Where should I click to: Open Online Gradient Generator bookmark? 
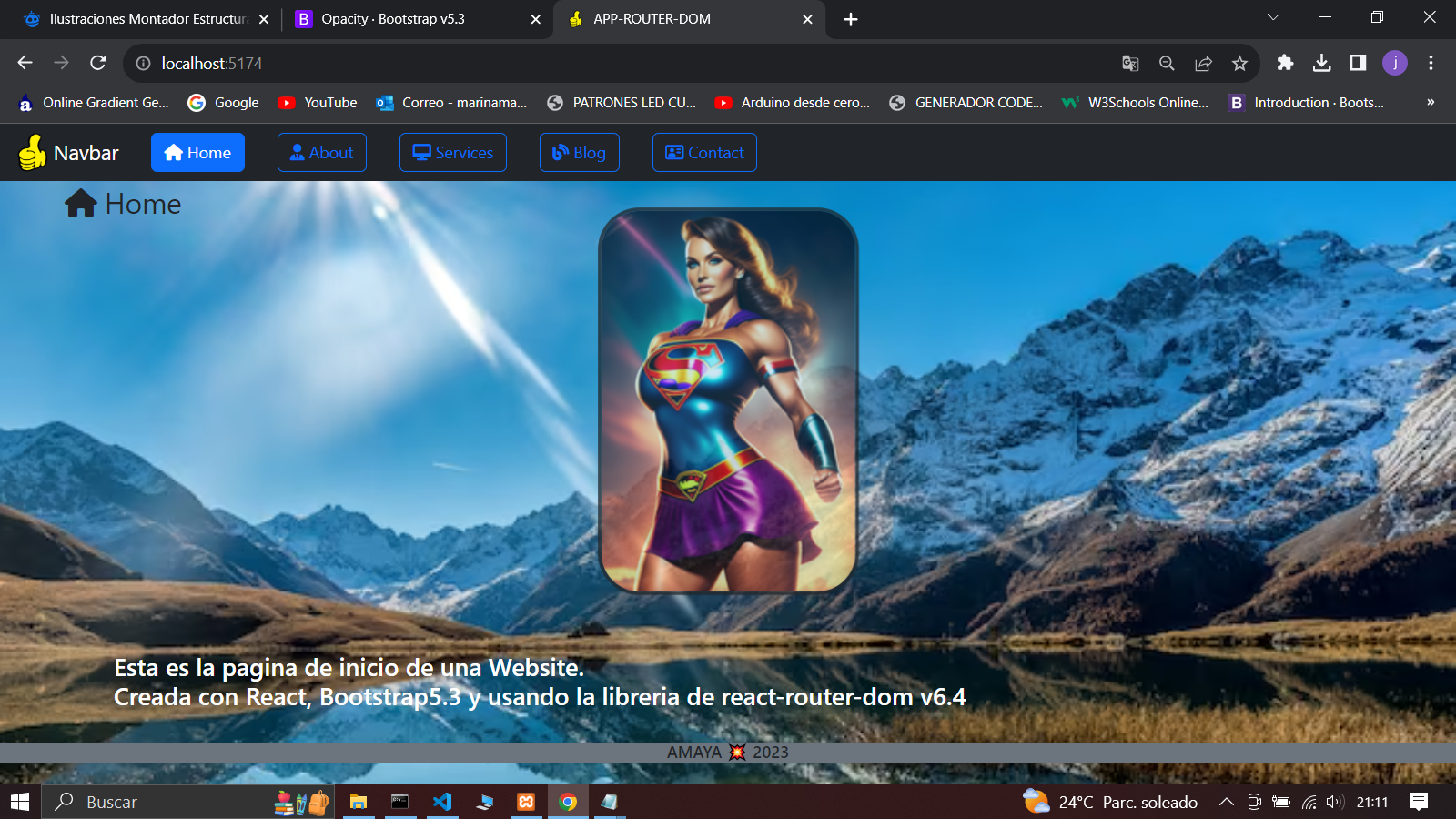click(95, 103)
